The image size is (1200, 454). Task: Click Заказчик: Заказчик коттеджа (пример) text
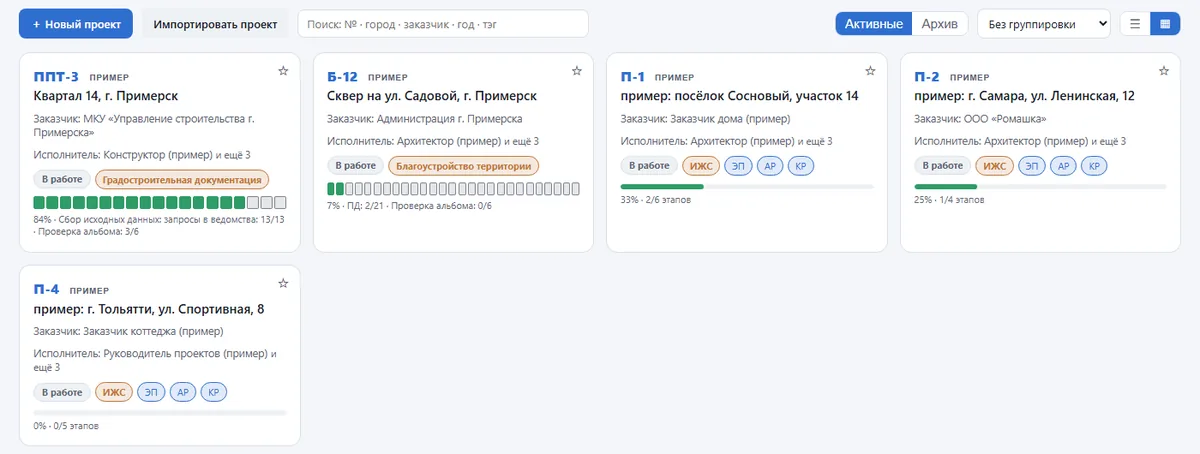[128, 332]
